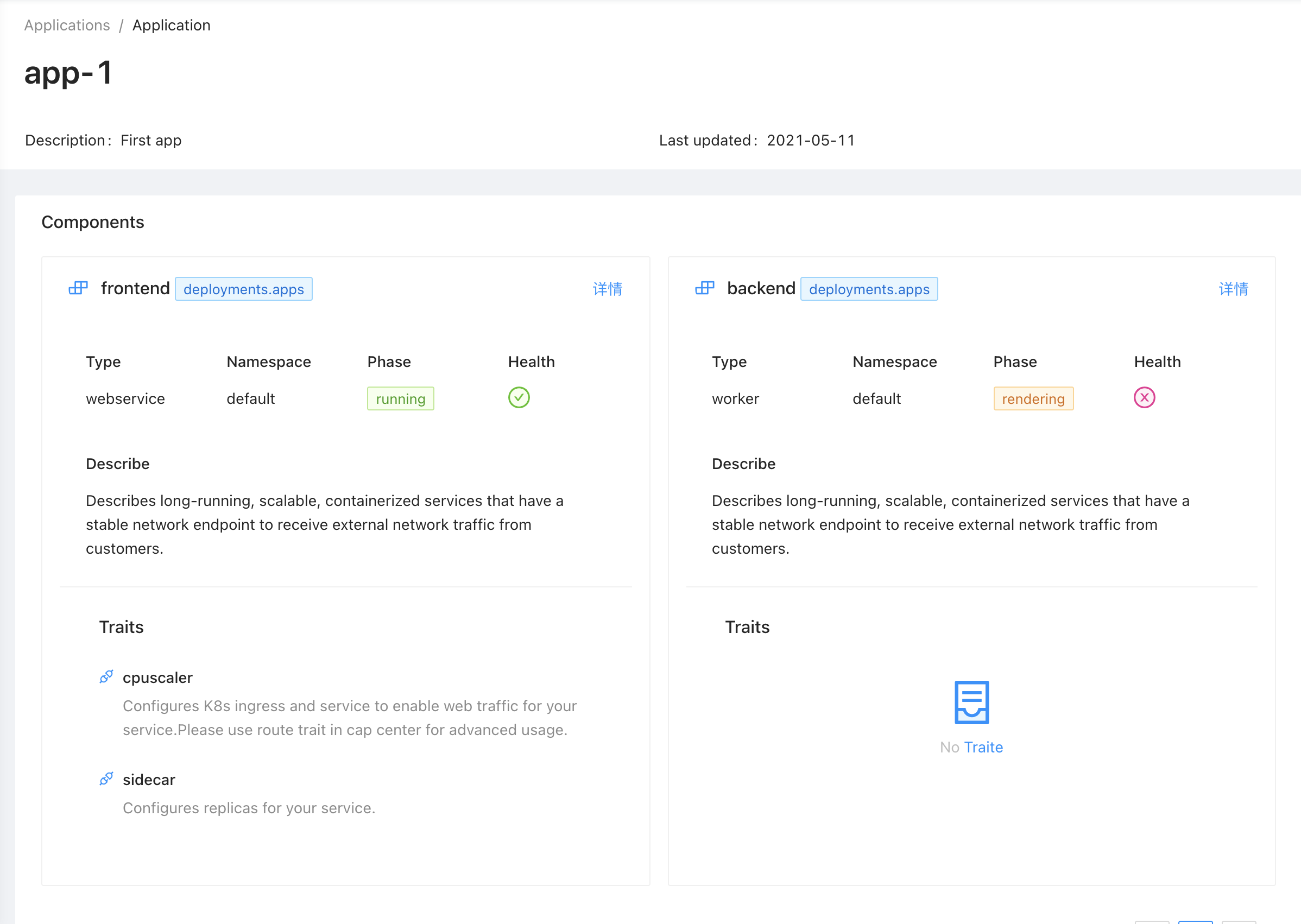Click the orange rendering phase badge
Viewport: 1301px width, 924px height.
point(1032,399)
